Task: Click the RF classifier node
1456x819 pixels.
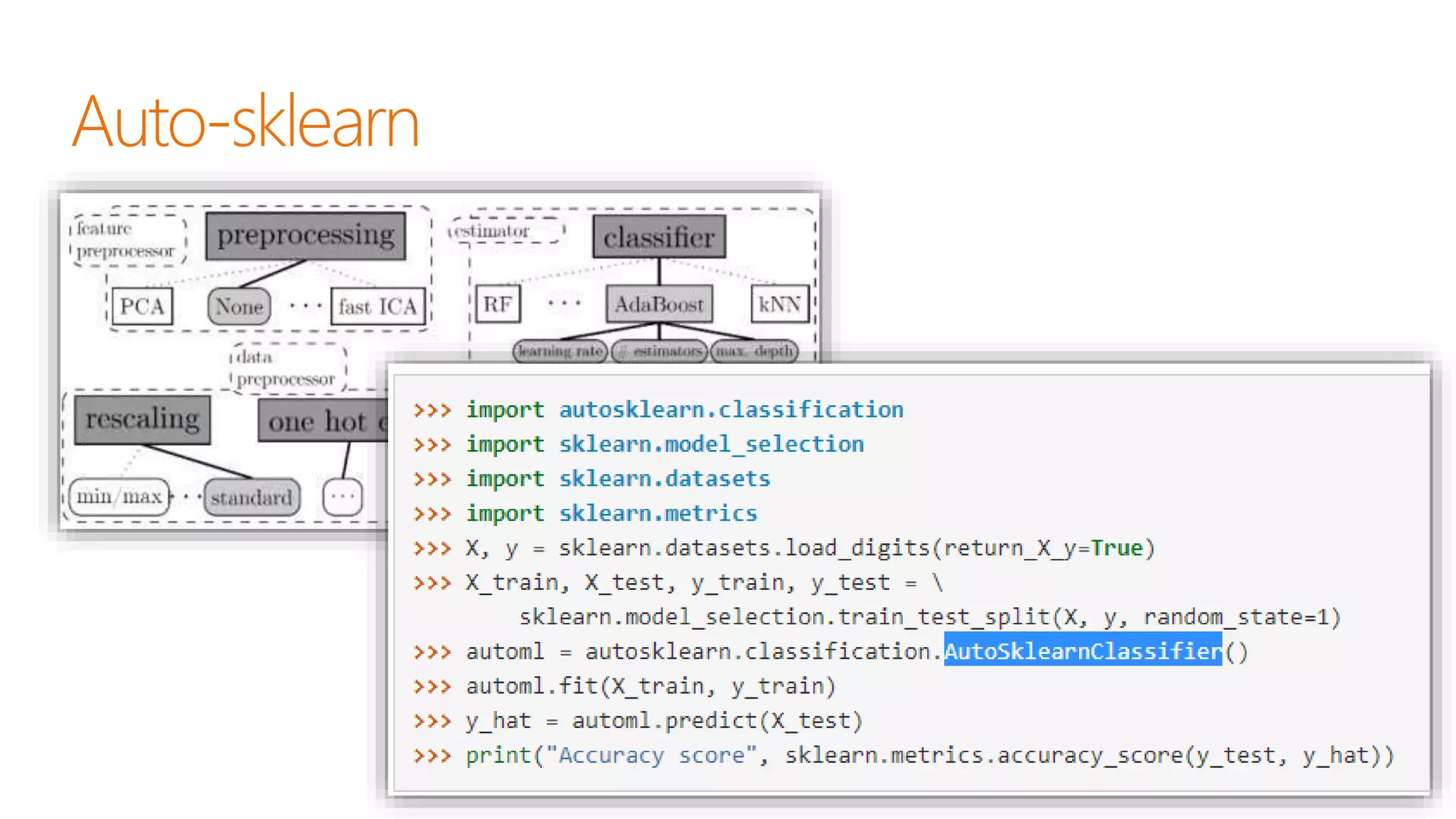Action: point(498,304)
